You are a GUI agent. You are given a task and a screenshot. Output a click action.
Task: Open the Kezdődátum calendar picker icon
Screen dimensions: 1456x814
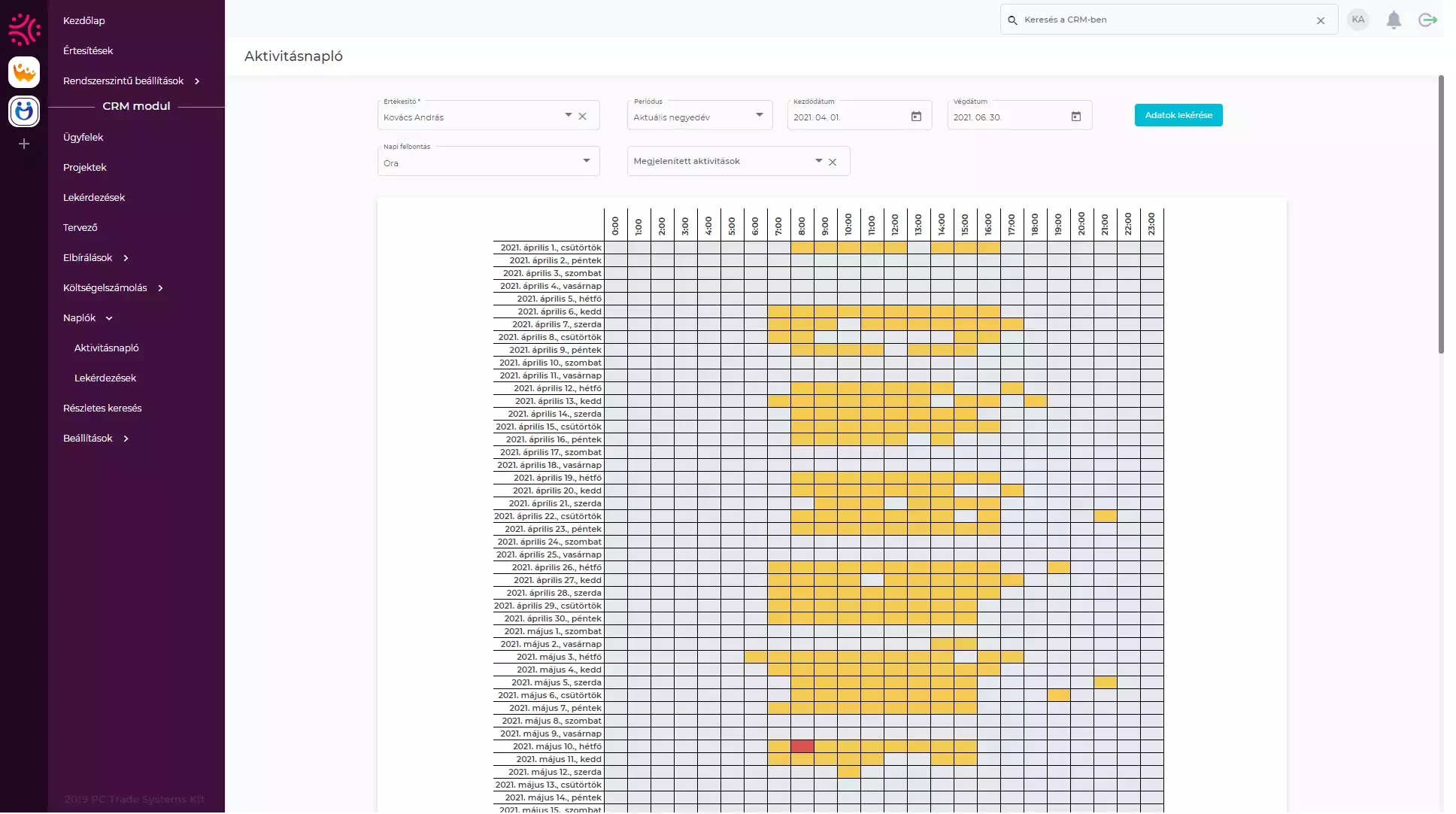tap(916, 117)
